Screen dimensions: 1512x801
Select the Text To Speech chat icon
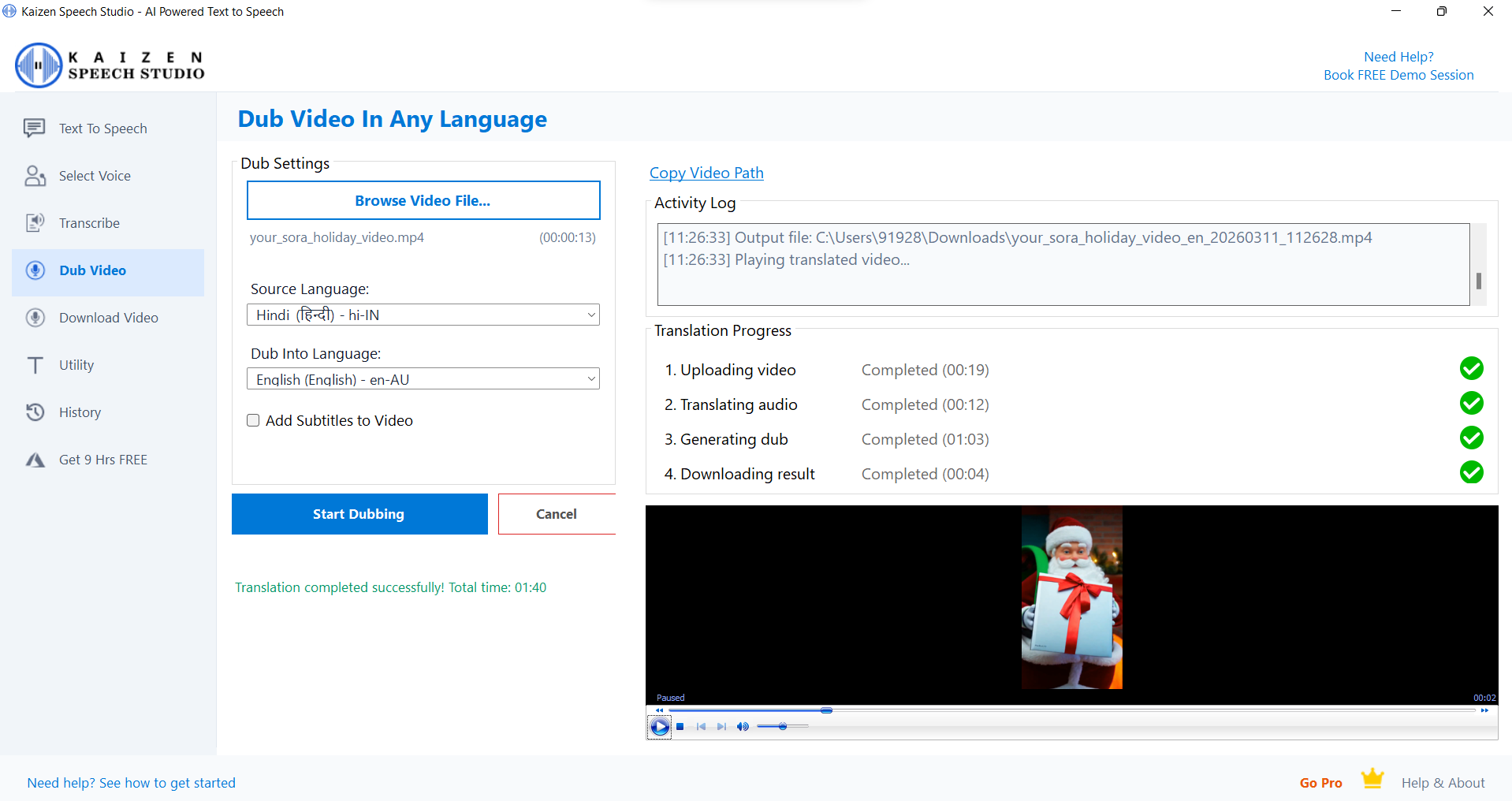tap(35, 128)
